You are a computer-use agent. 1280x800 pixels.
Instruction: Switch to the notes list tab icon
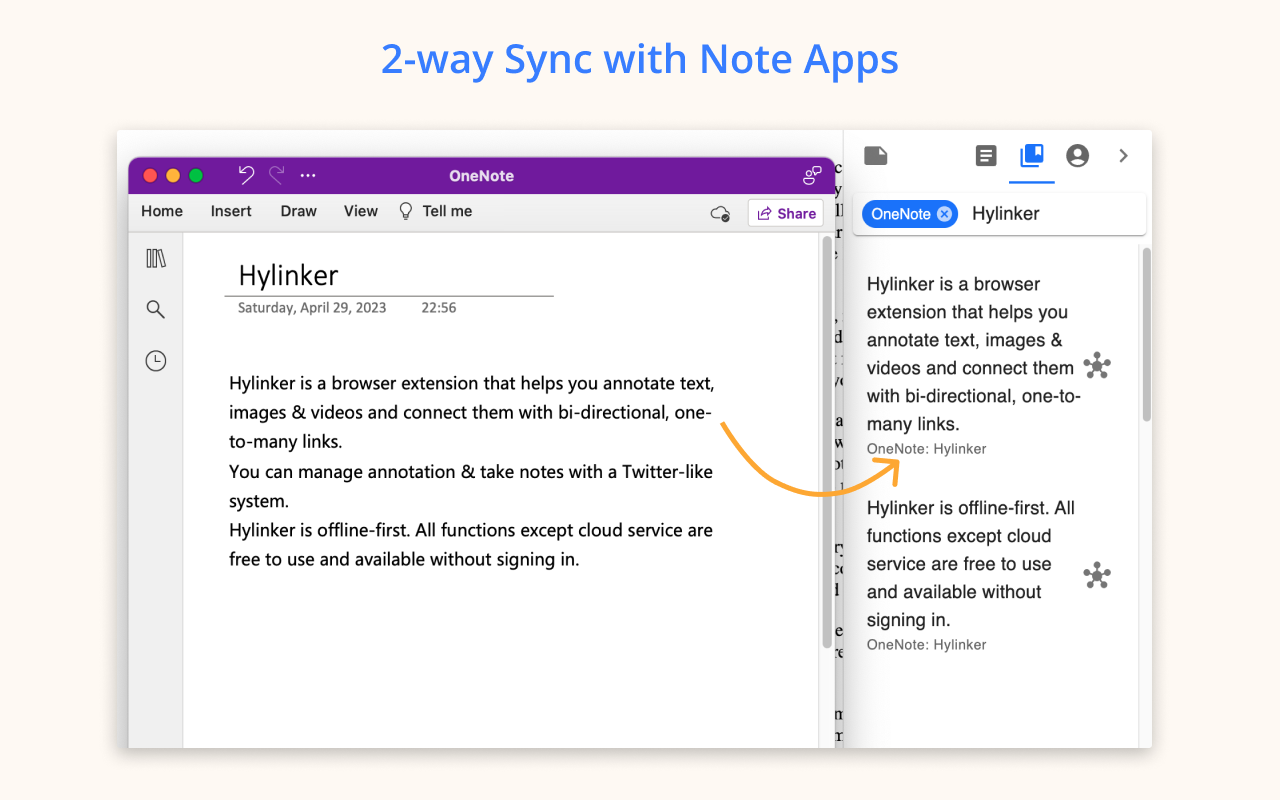986,156
